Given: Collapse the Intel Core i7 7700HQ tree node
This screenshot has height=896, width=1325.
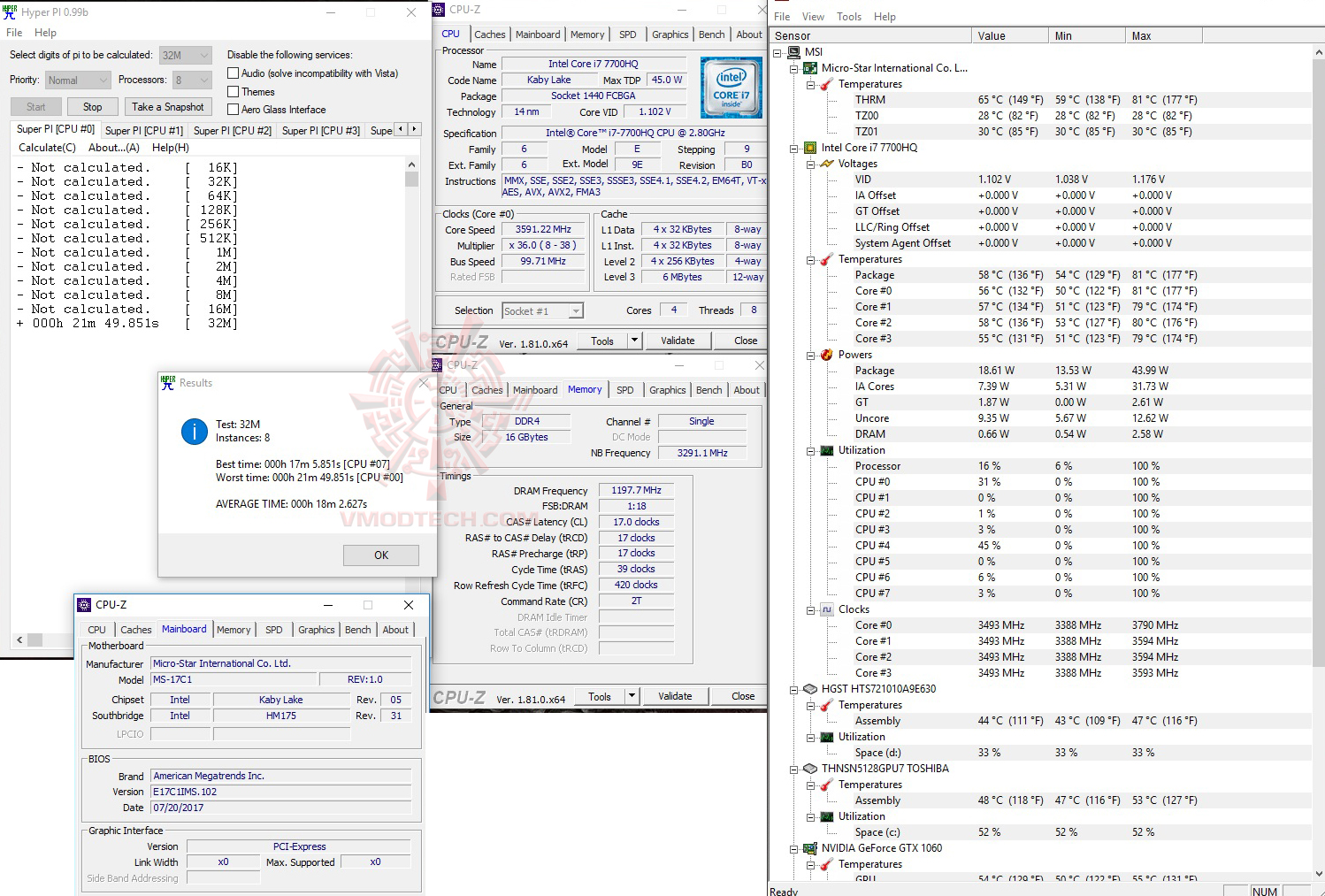Looking at the screenshot, I should pos(795,148).
